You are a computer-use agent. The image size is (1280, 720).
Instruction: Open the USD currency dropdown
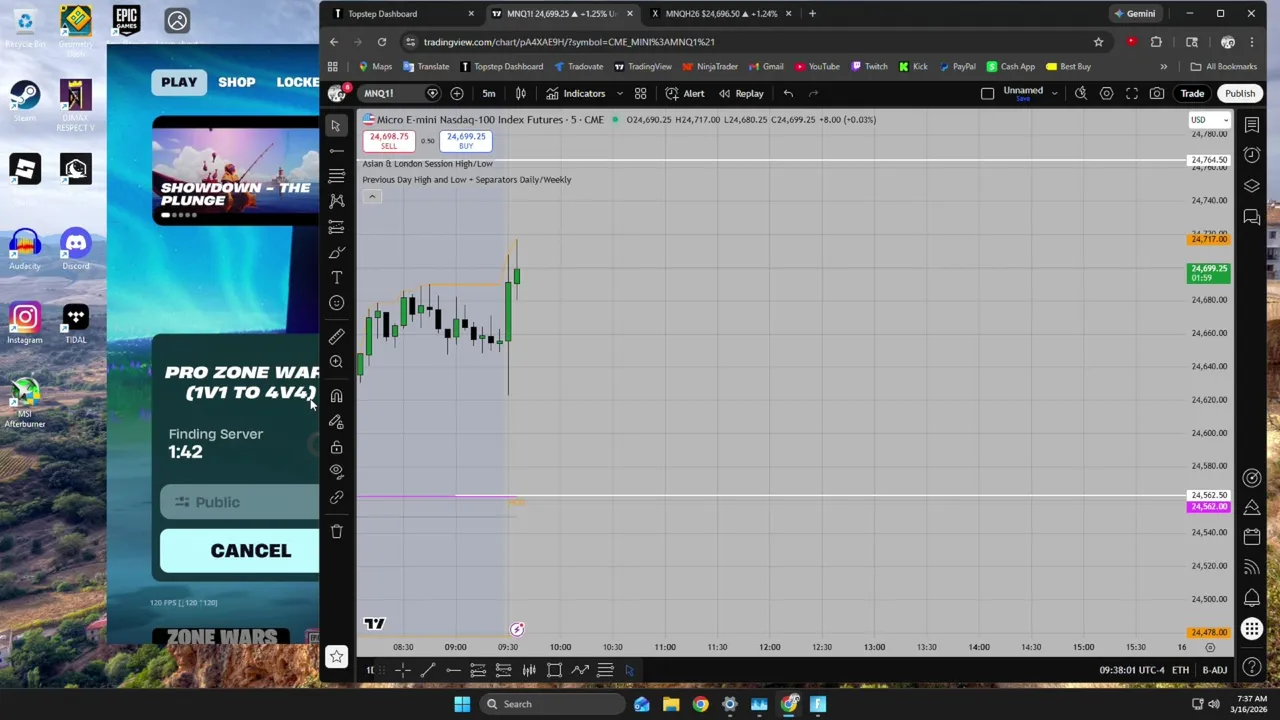[1208, 120]
